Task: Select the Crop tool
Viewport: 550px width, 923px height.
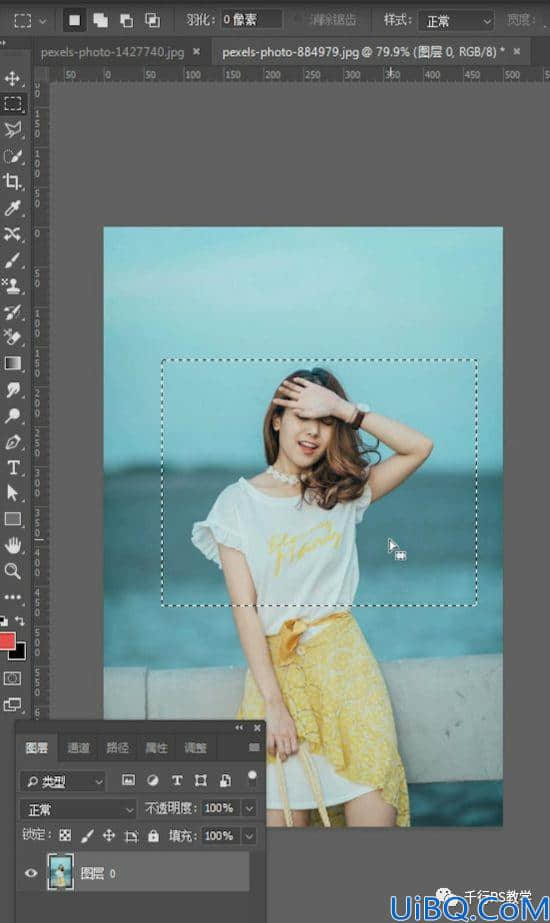Action: point(12,182)
